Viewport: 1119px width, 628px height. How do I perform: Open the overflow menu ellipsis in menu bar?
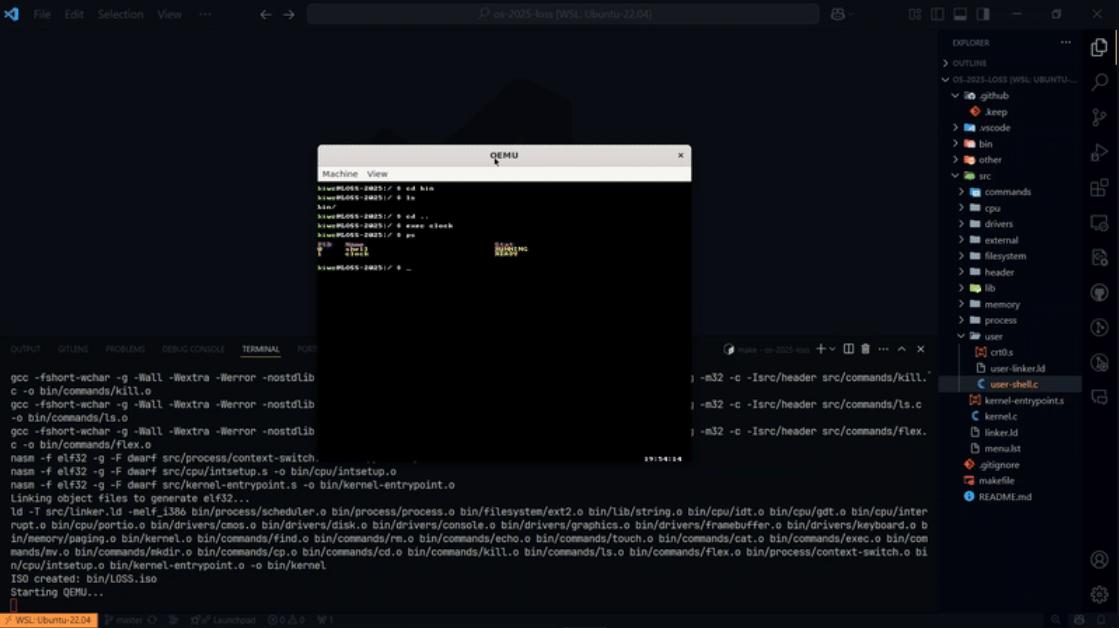pos(206,14)
